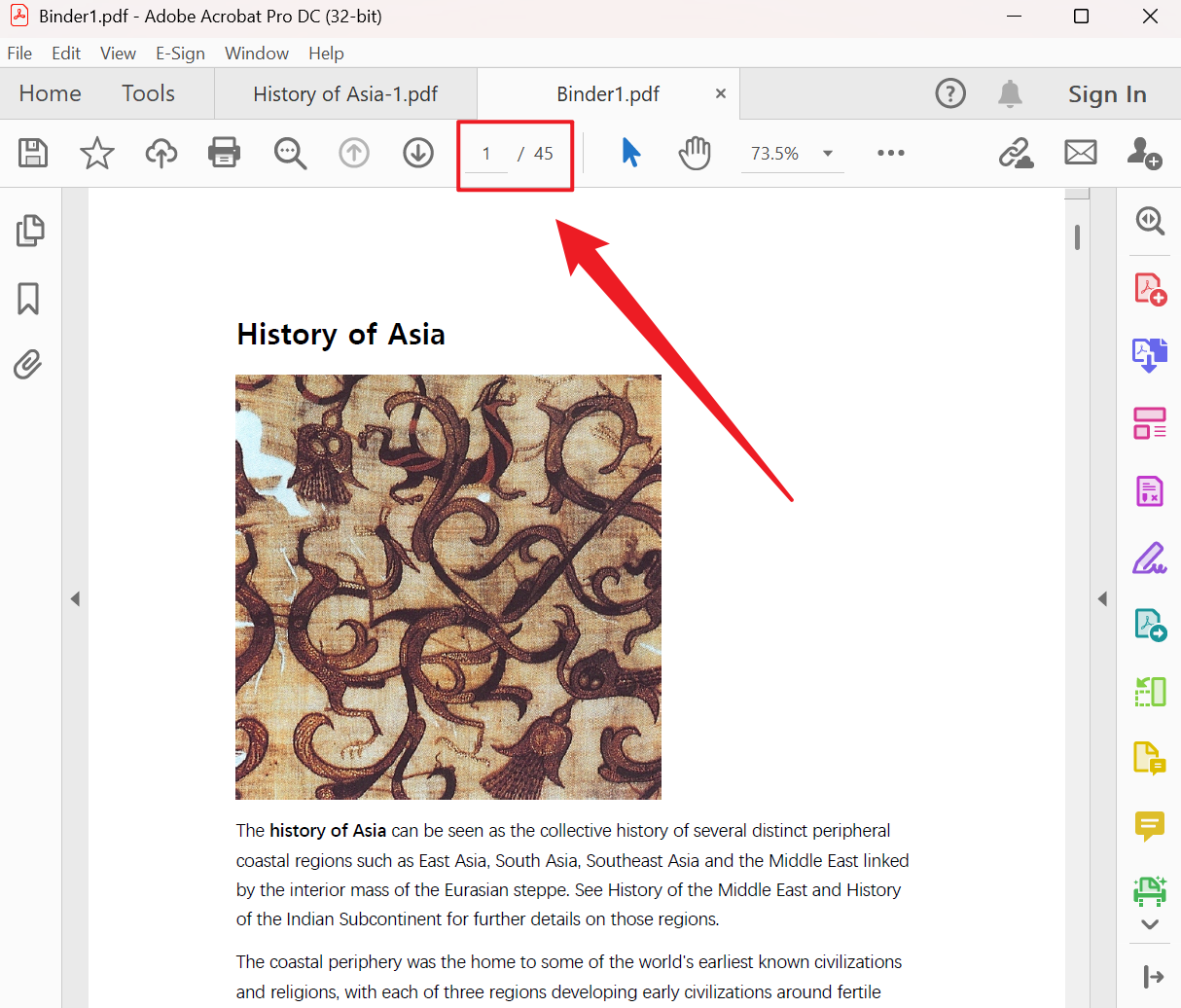Open the Bookmarks panel
The height and width of the screenshot is (1008, 1181).
pos(29,299)
